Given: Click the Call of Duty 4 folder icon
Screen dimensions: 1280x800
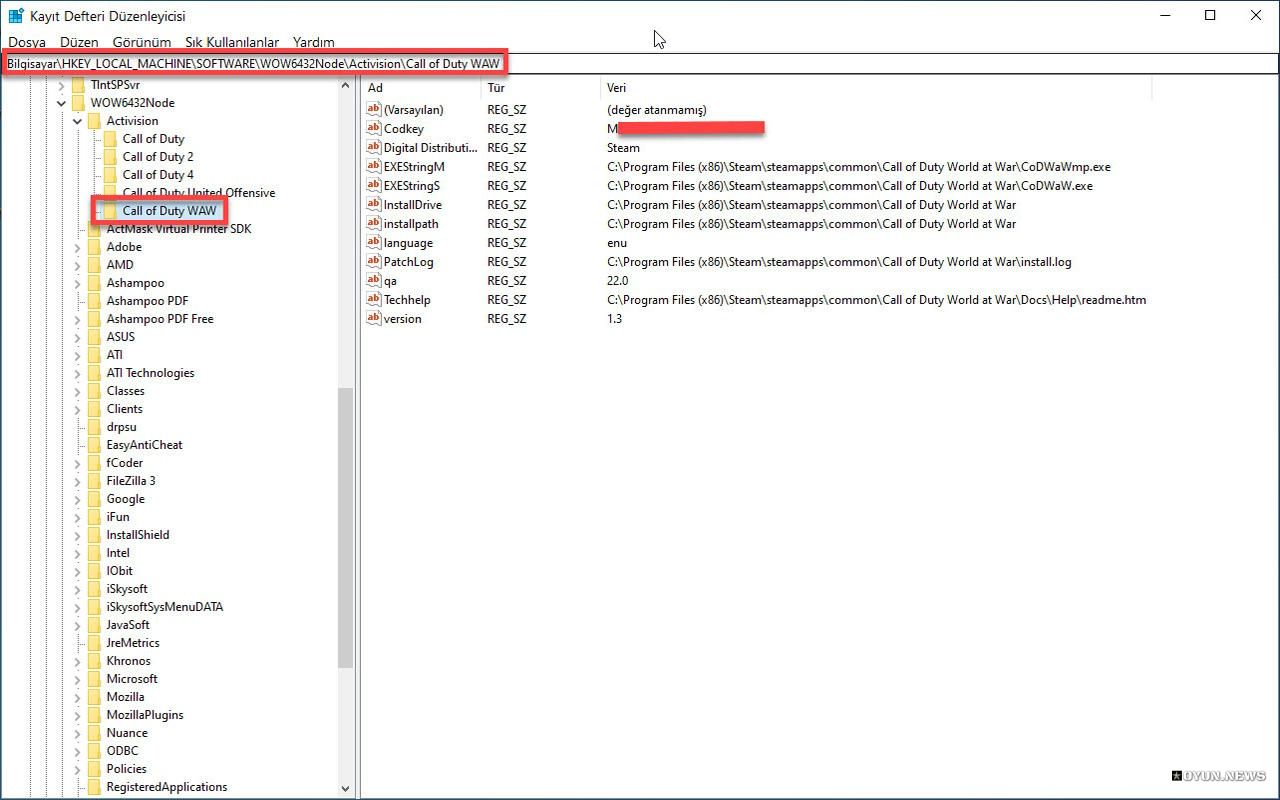Looking at the screenshot, I should [110, 175].
